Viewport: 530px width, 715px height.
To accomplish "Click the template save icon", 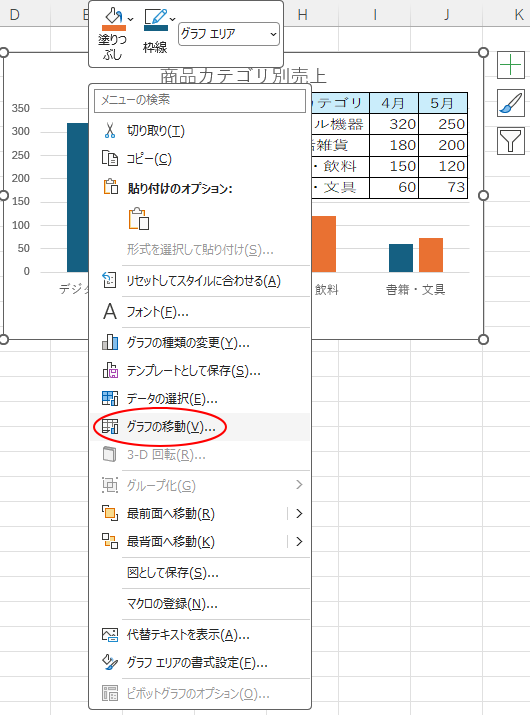I will 109,370.
